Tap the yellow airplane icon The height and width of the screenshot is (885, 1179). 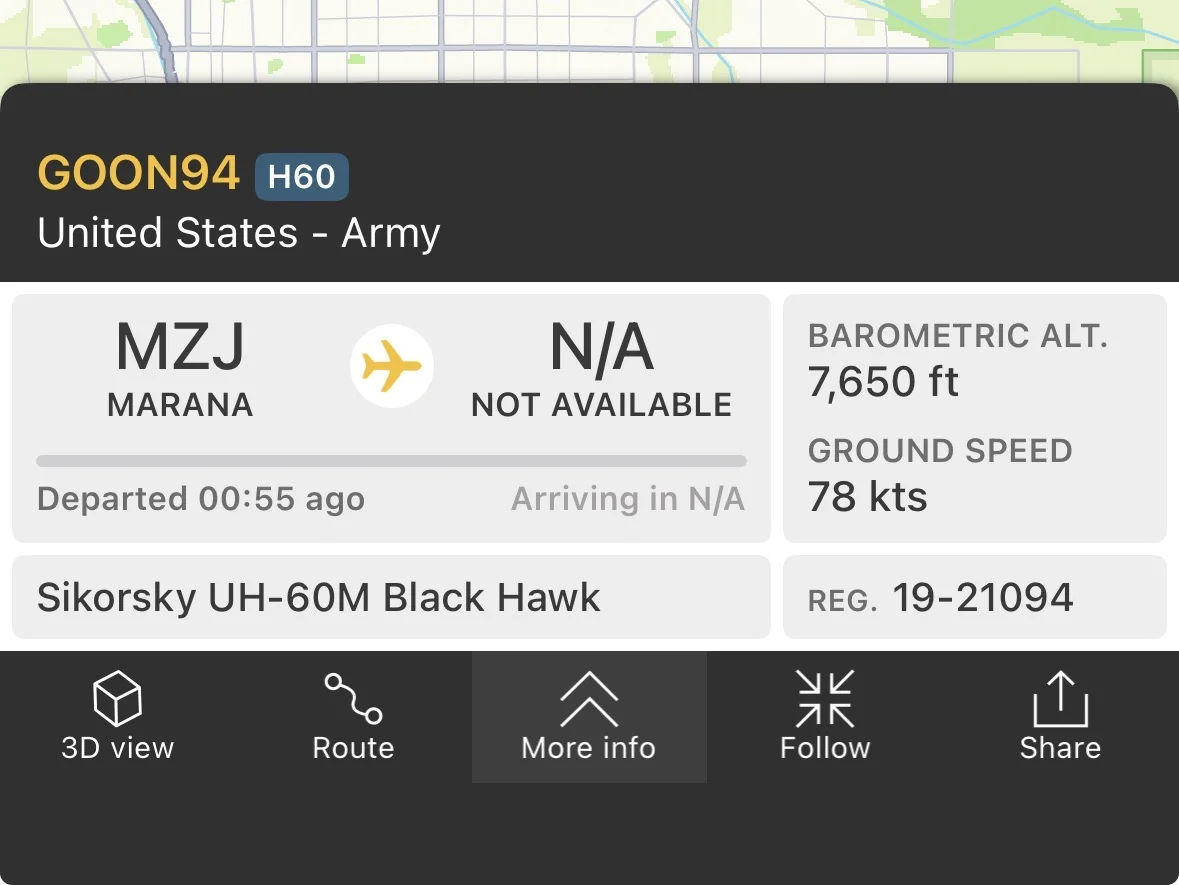[x=392, y=366]
